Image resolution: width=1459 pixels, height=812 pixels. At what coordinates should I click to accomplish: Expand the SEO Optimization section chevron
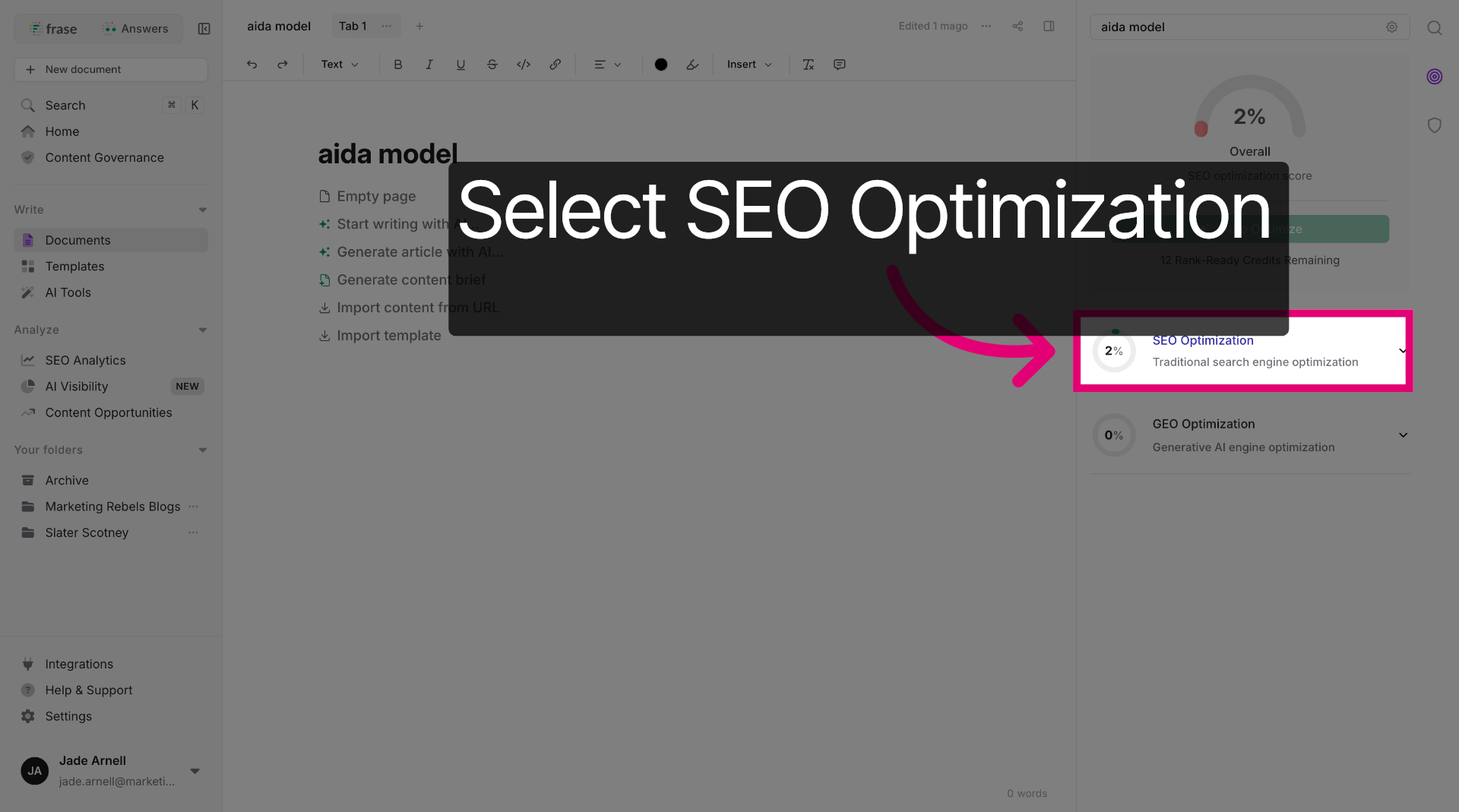[1403, 350]
